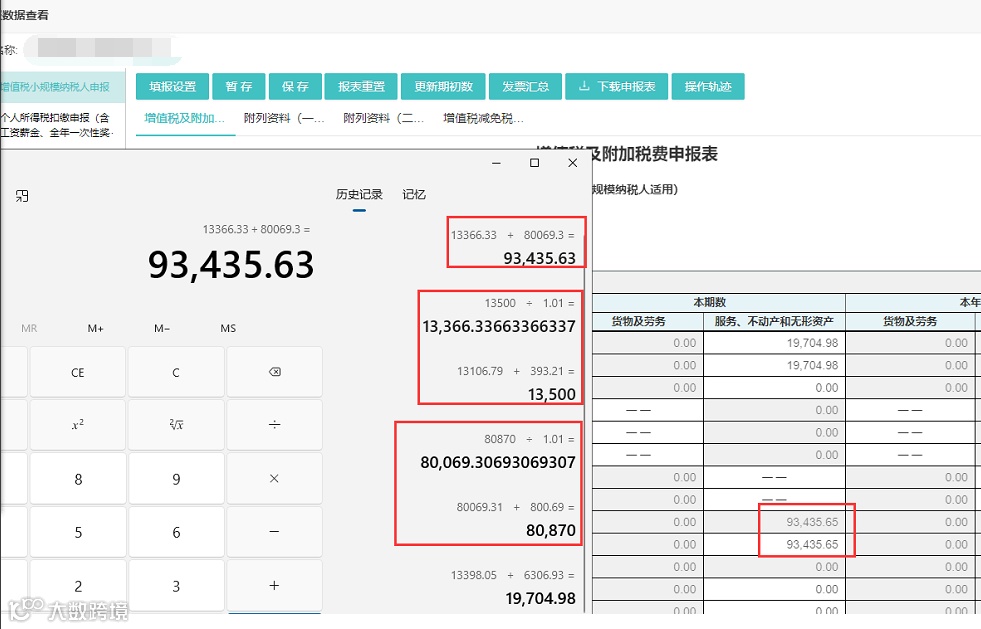This screenshot has height=629, width=981.
Task: Click the 保存 button
Action: (x=295, y=86)
